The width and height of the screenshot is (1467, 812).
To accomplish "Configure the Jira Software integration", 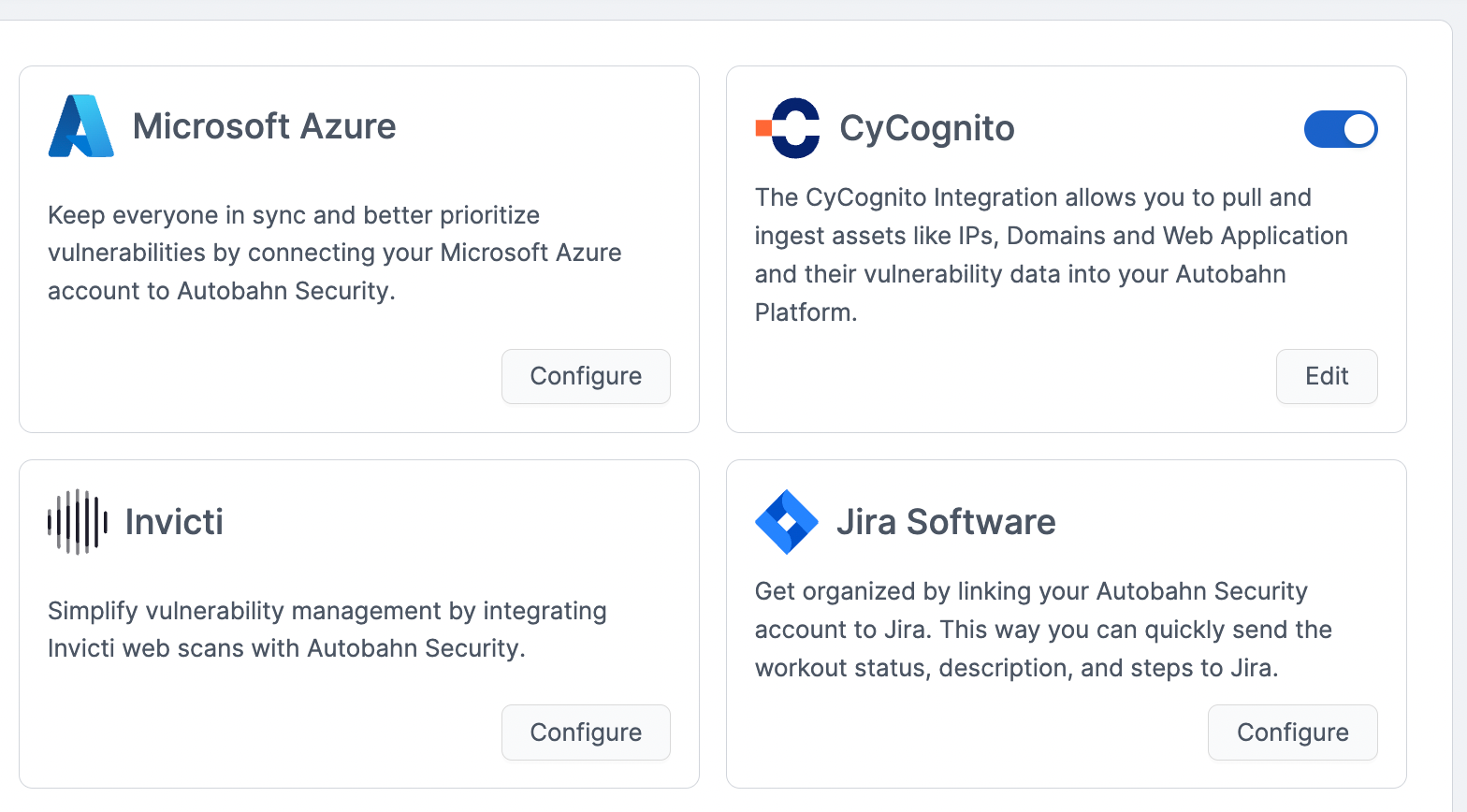I will (1293, 732).
